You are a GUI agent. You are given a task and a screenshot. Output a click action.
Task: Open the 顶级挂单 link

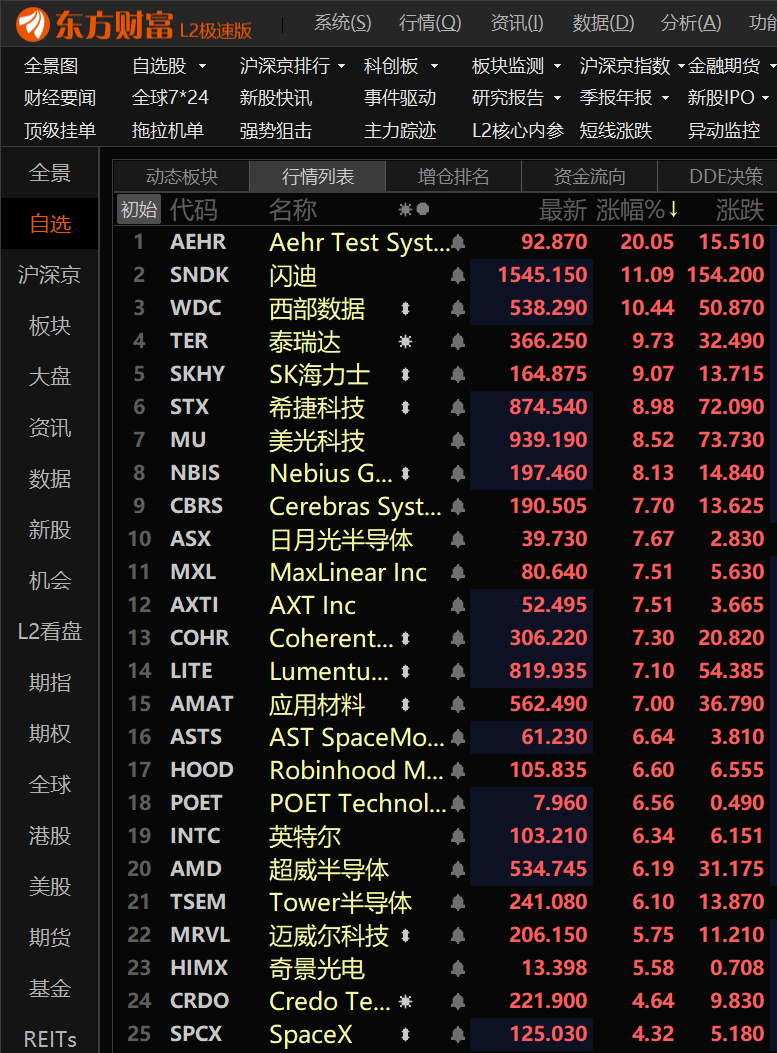click(60, 130)
